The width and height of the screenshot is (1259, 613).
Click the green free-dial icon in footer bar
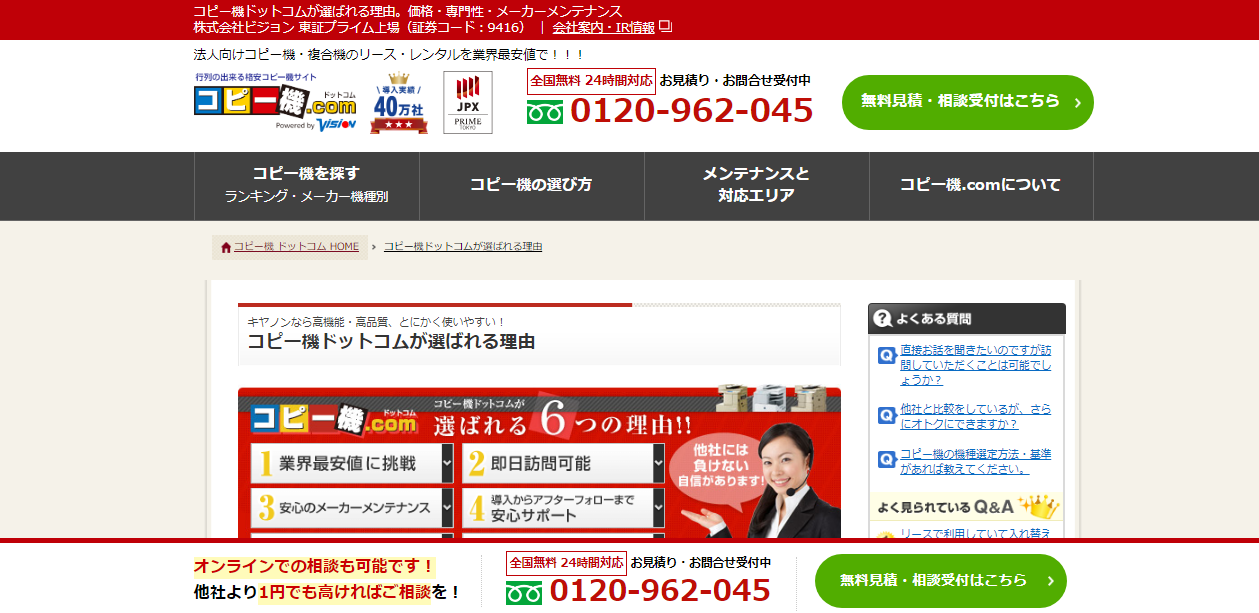pyautogui.click(x=523, y=591)
